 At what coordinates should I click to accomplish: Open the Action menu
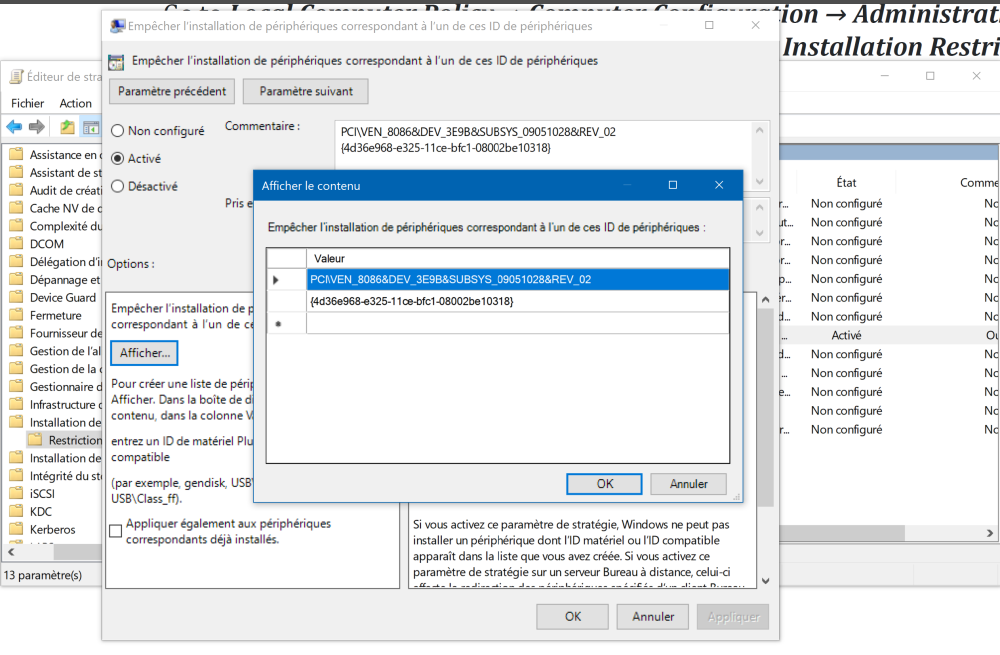coord(75,103)
